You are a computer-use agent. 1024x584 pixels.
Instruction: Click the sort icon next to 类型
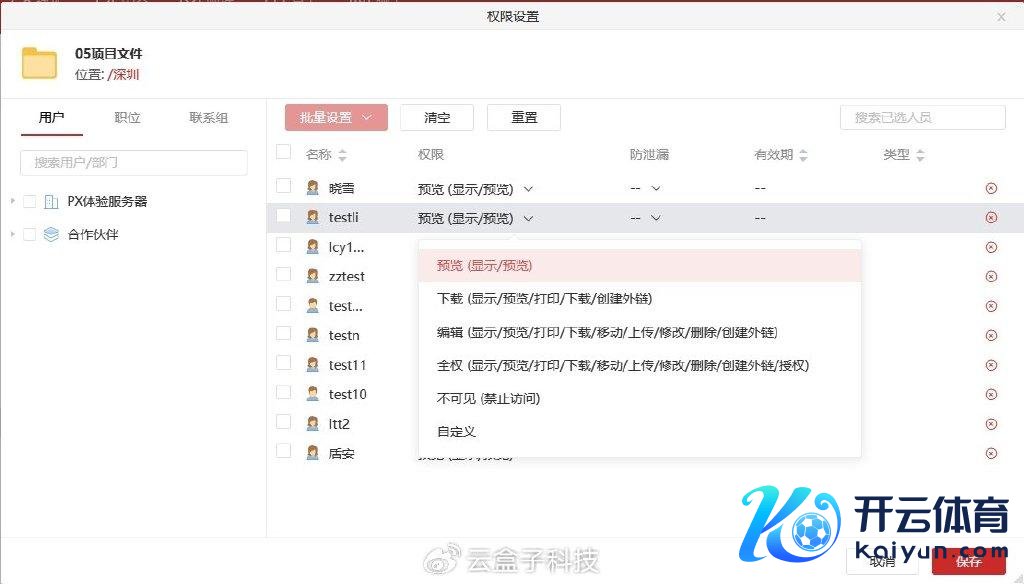[x=920, y=156]
